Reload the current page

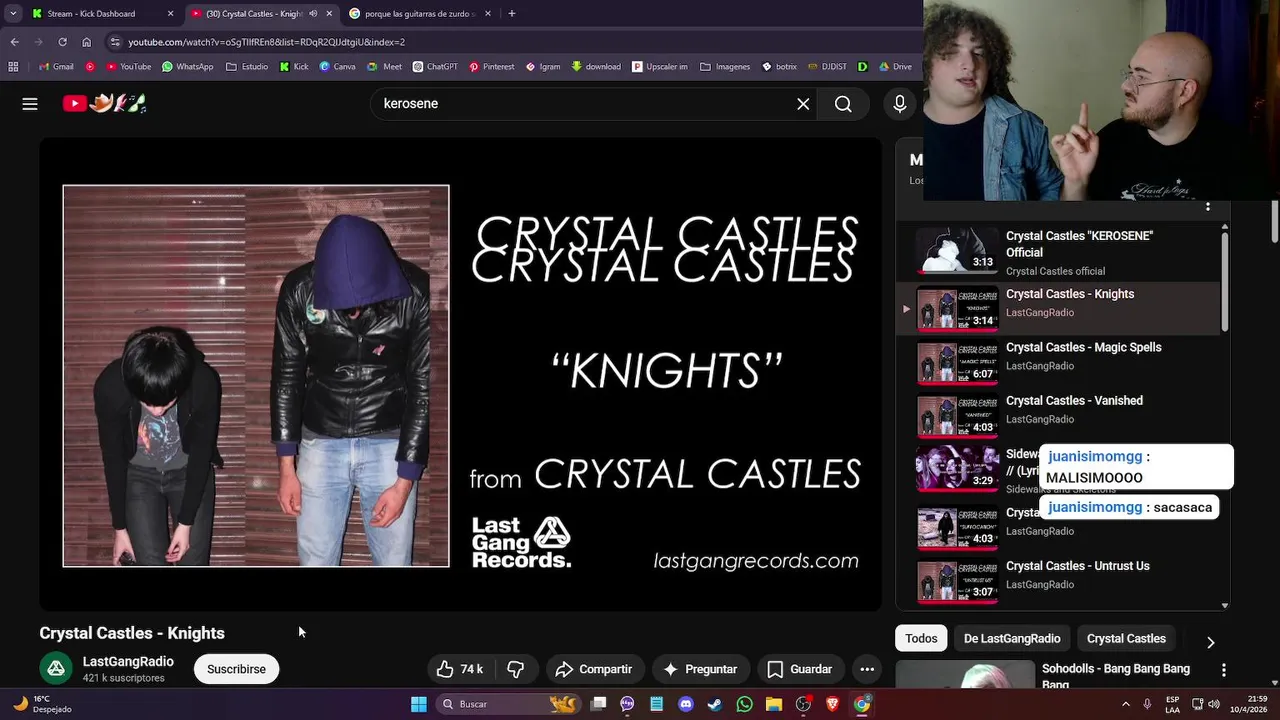coord(62,42)
